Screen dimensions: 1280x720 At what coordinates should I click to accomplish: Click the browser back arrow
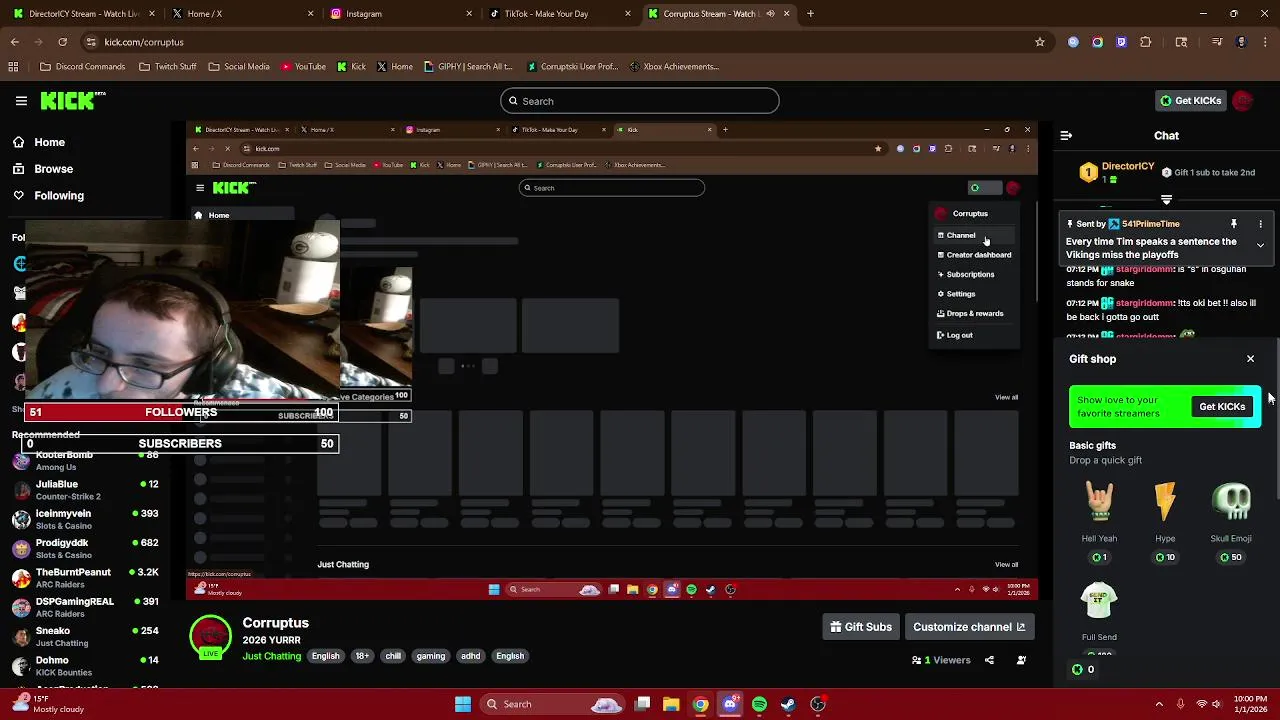15,42
